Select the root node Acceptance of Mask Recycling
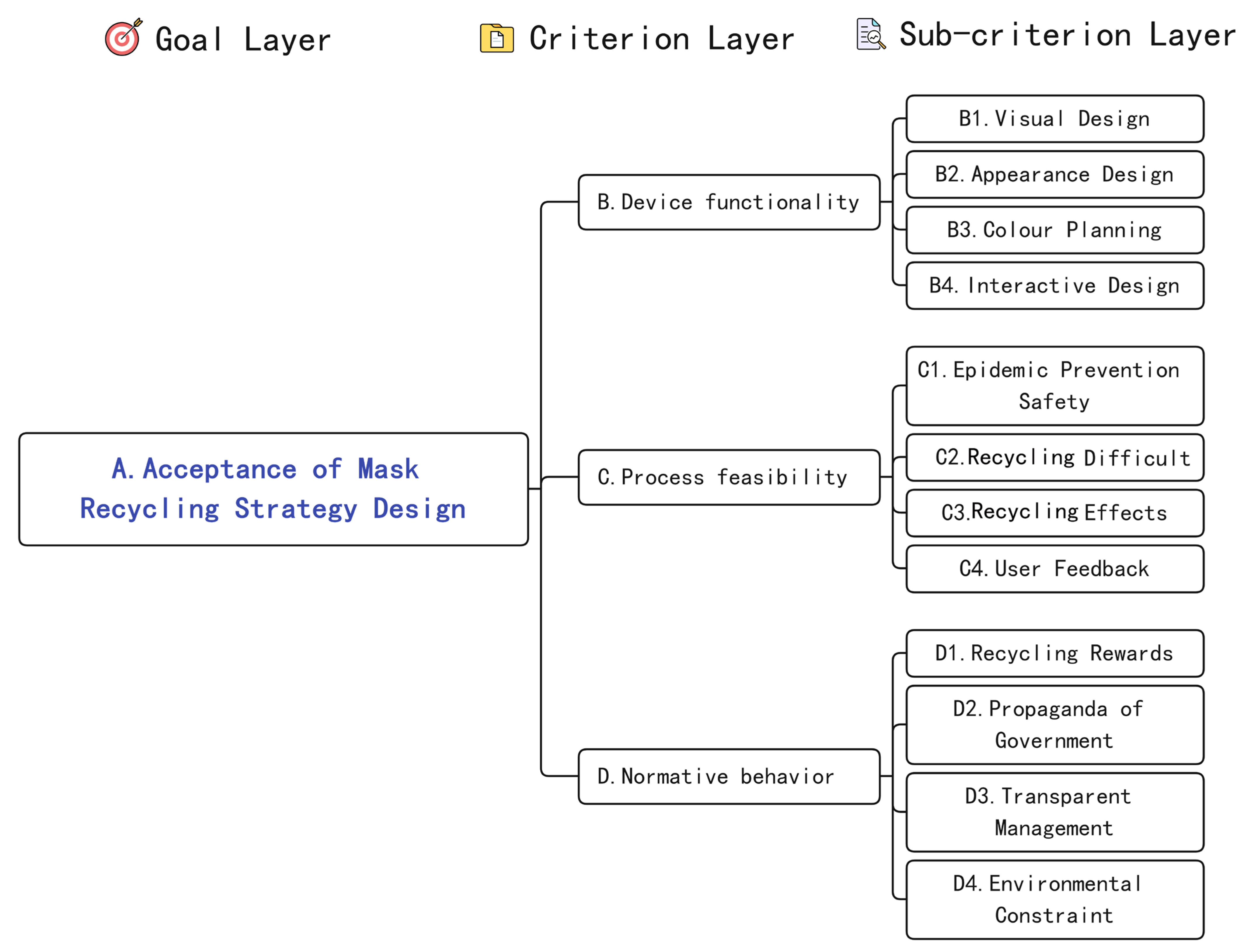Viewport: 1250px width, 952px height. tap(273, 489)
